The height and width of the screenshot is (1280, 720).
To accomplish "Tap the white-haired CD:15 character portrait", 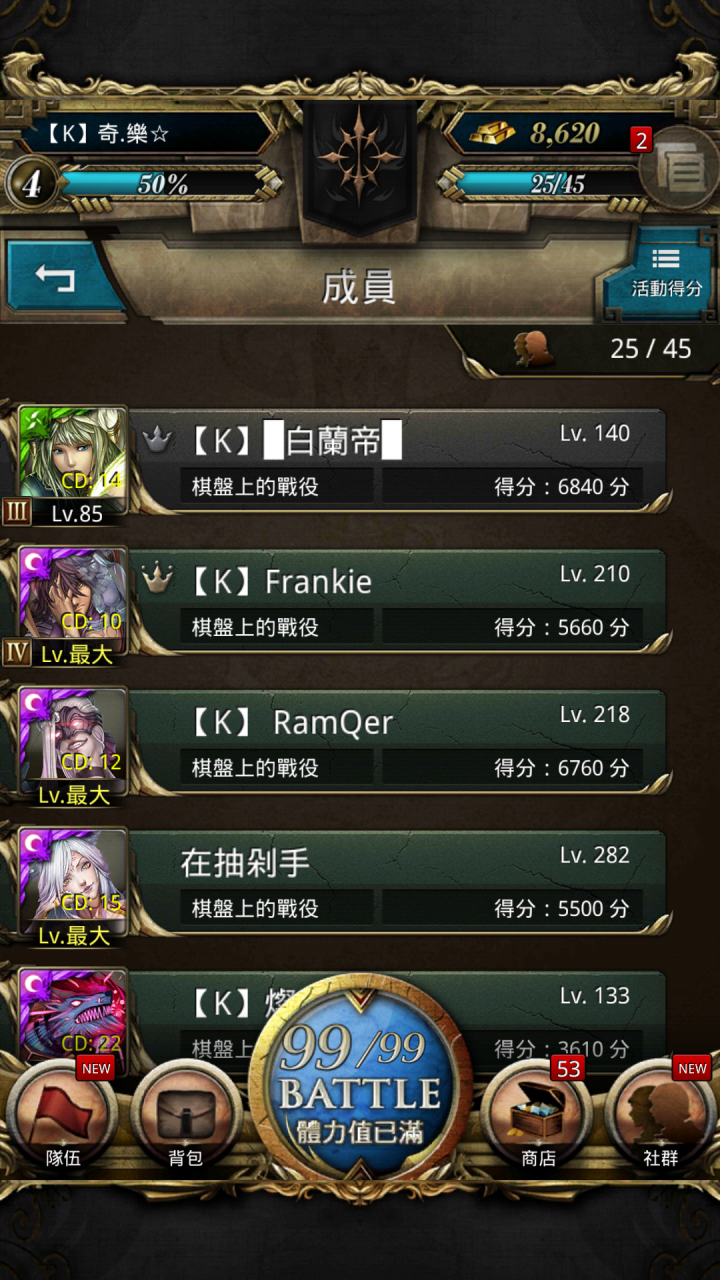I will tap(73, 876).
